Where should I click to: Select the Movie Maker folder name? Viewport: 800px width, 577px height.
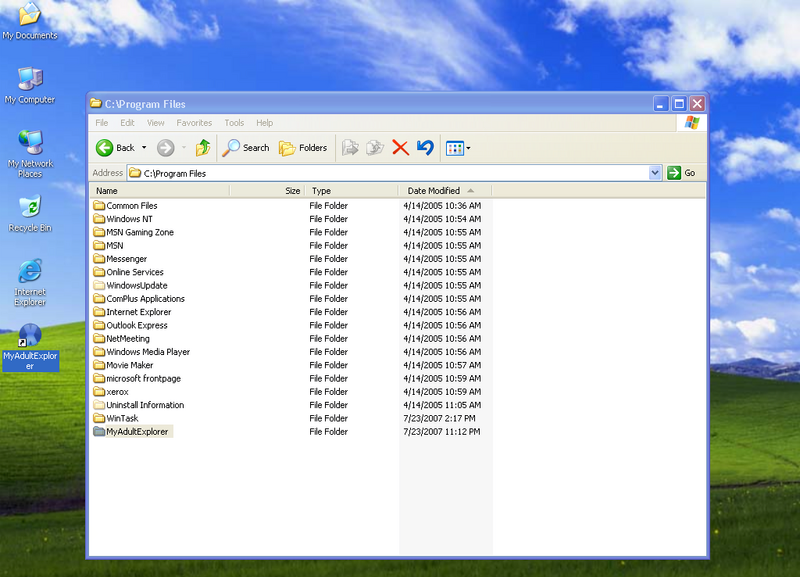point(130,365)
